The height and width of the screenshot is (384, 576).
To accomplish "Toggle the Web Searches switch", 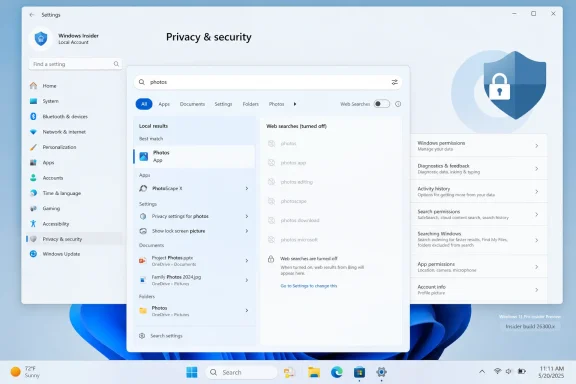I will tap(382, 104).
